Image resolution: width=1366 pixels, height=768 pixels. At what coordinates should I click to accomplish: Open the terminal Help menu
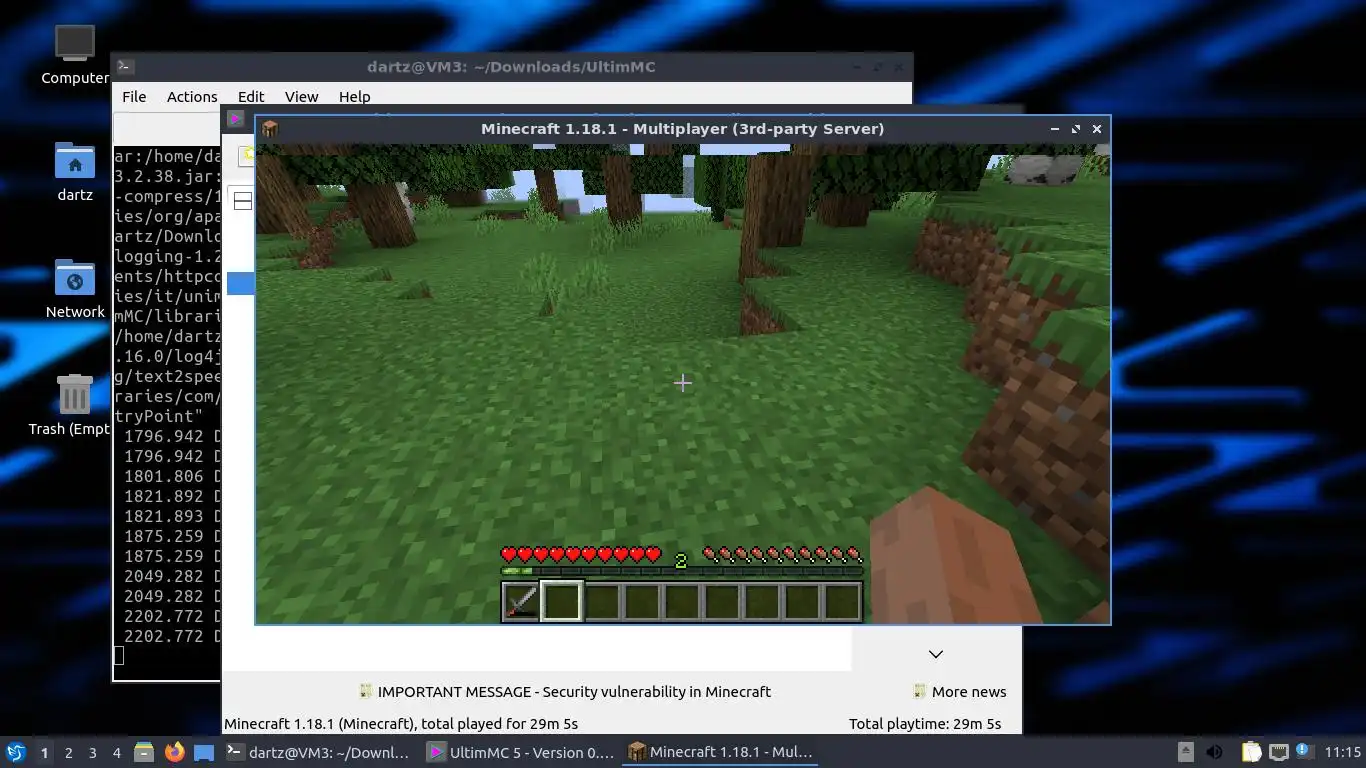(354, 97)
